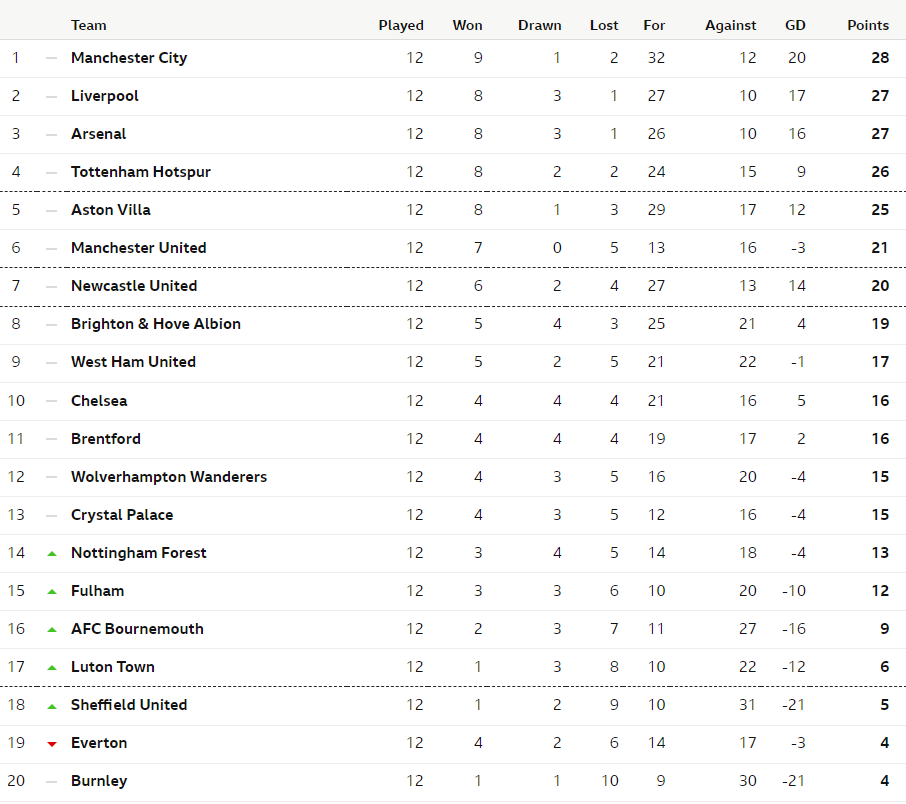The height and width of the screenshot is (804, 906).
Task: Click the green up arrow beside Nottingham Forest
Action: pyautogui.click(x=52, y=554)
